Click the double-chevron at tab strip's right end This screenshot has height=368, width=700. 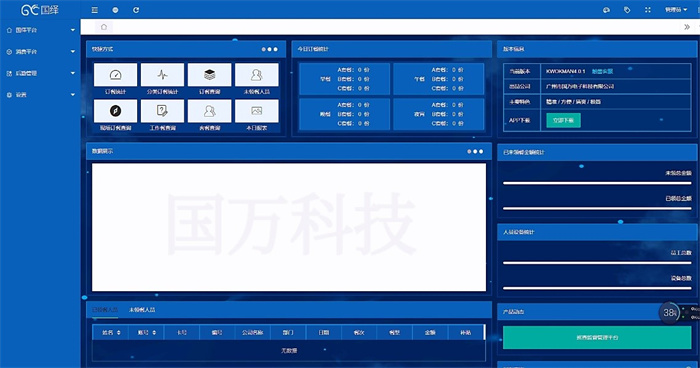point(687,27)
